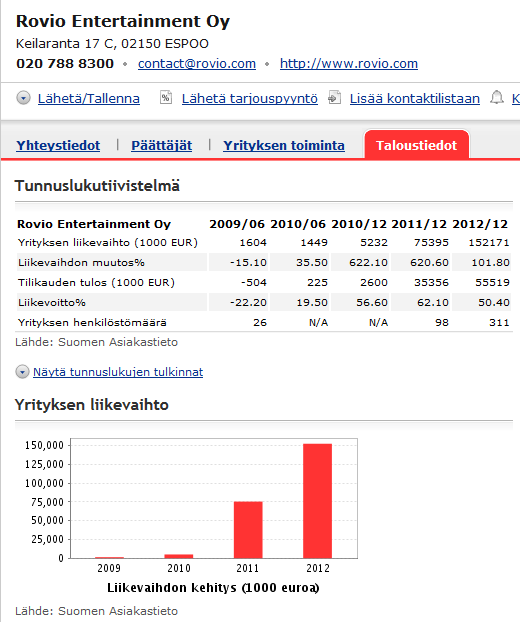The width and height of the screenshot is (520, 622).
Task: Select the Taloustiedot tab
Action: 416,145
